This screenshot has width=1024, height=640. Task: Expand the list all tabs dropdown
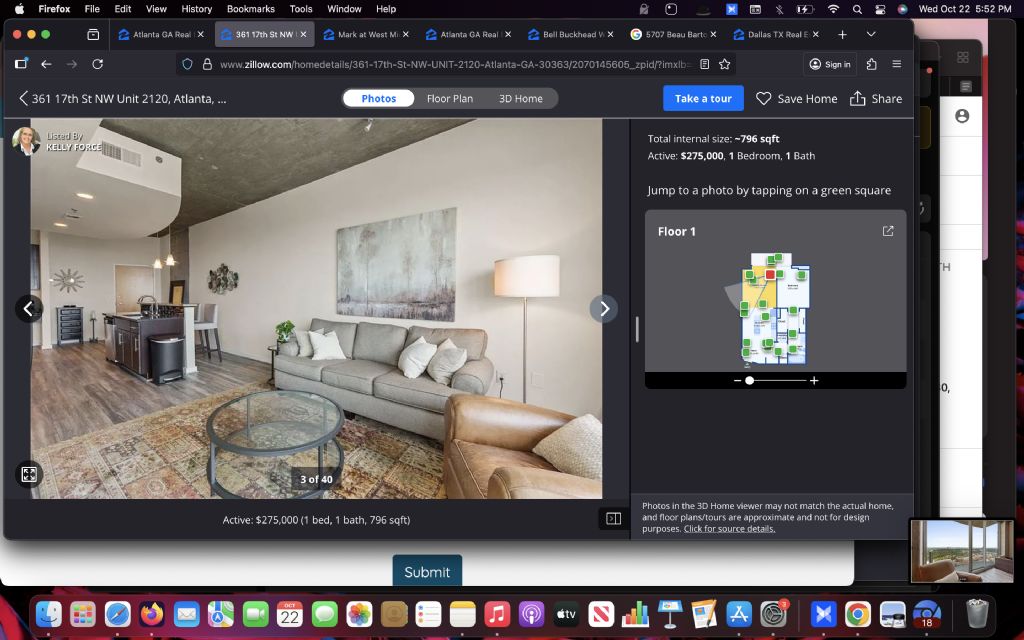(x=871, y=34)
